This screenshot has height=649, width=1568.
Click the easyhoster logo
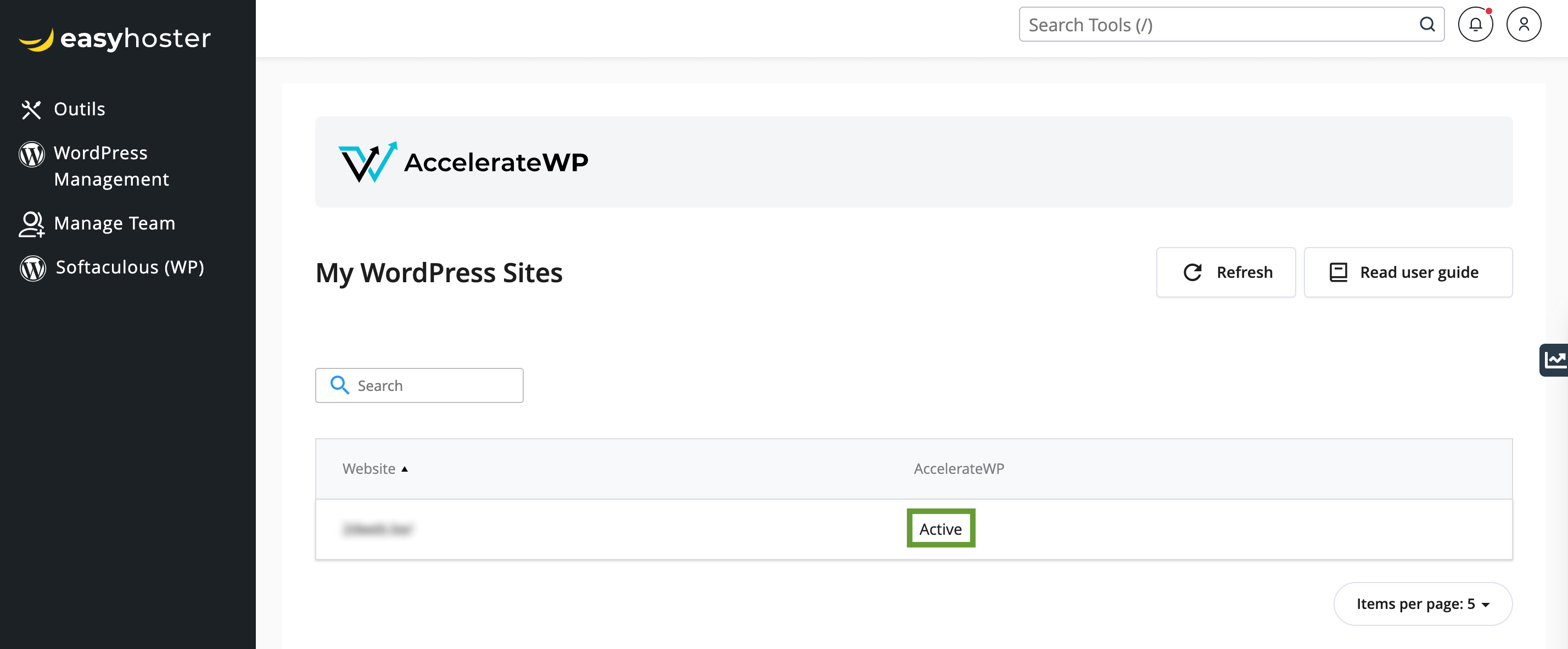(x=115, y=39)
